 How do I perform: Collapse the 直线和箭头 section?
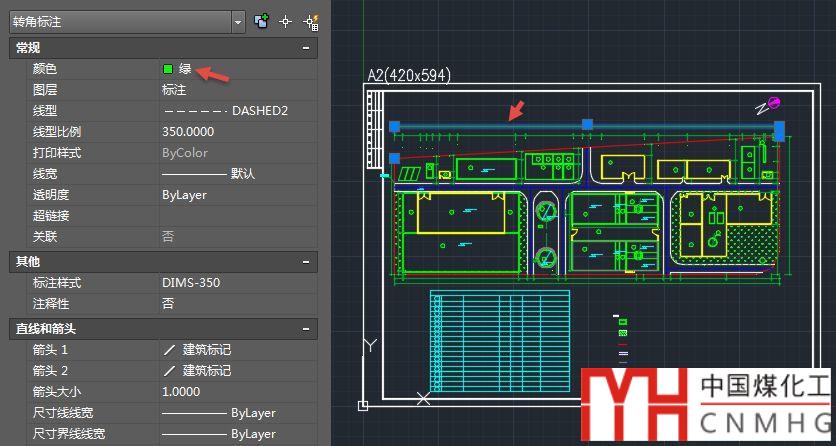(x=305, y=328)
